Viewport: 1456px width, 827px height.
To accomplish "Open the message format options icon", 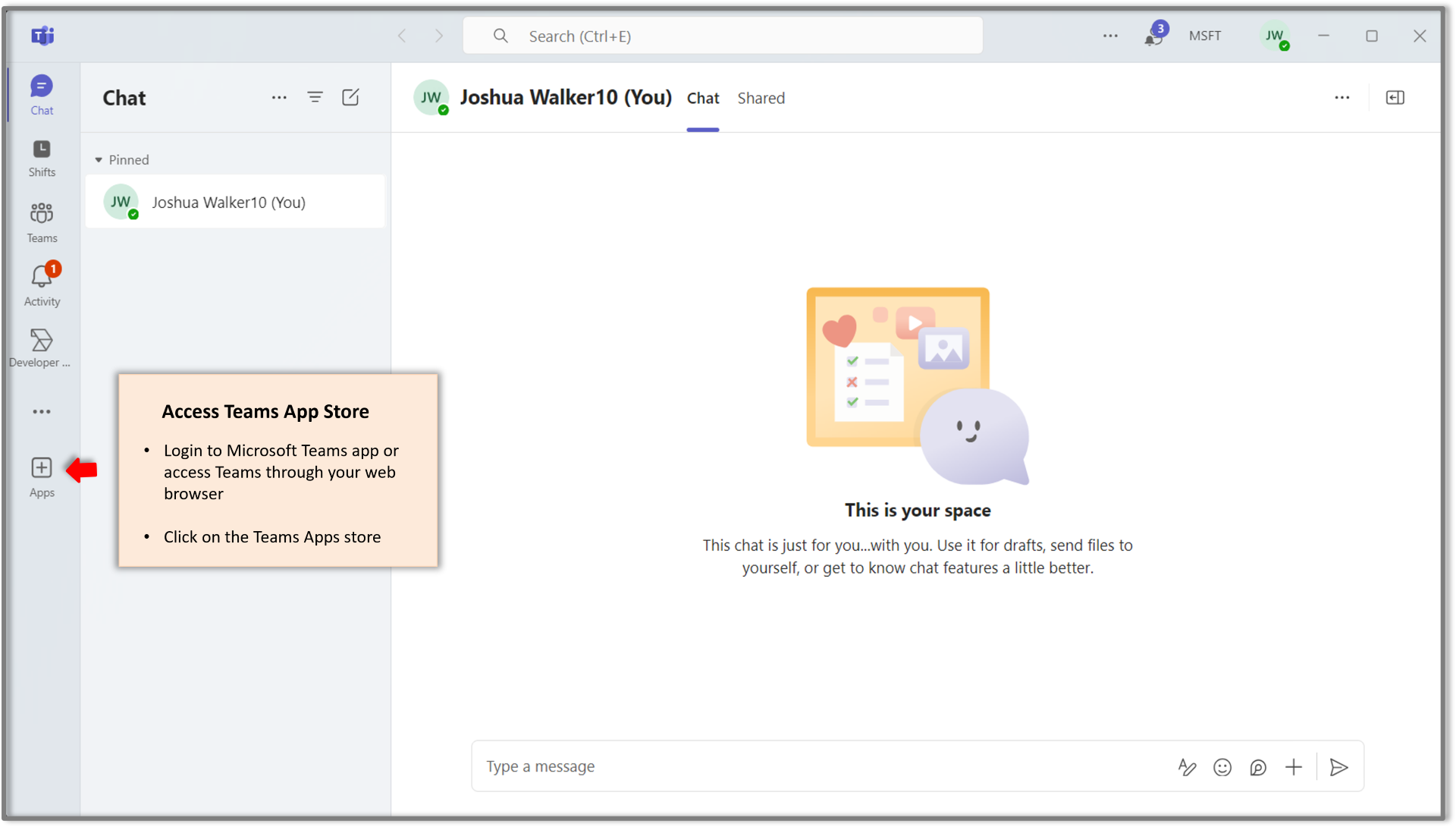I will click(1187, 767).
